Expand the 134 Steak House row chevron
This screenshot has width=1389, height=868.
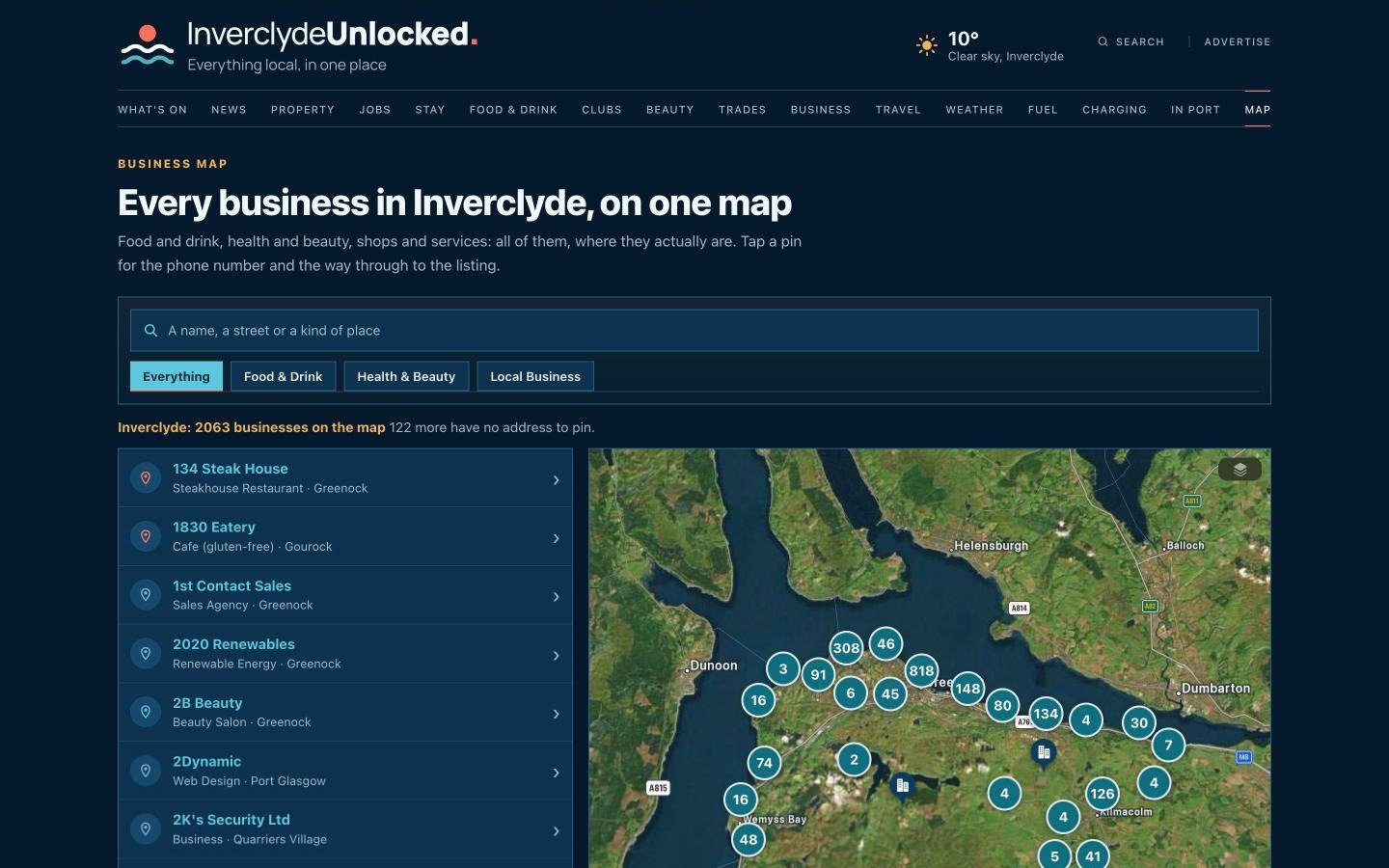556,479
